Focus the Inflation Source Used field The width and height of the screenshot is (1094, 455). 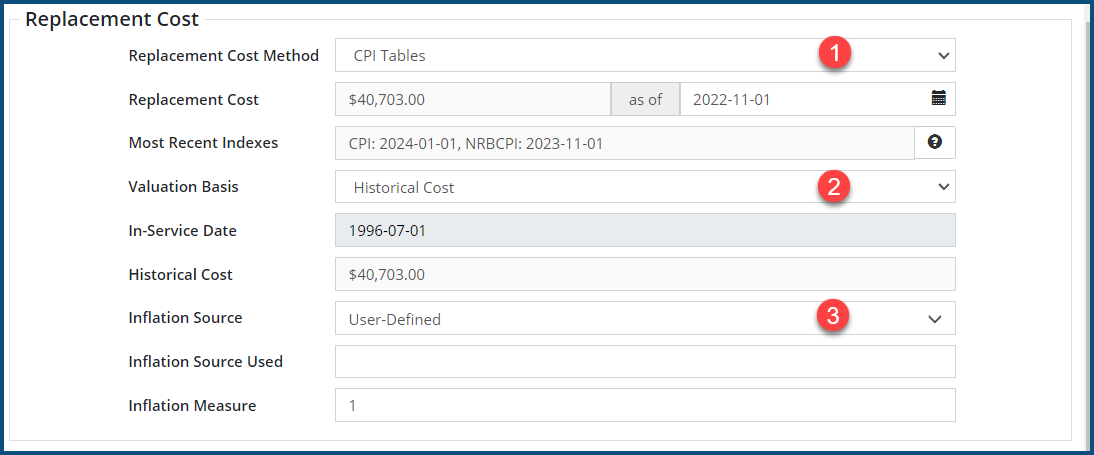point(645,362)
